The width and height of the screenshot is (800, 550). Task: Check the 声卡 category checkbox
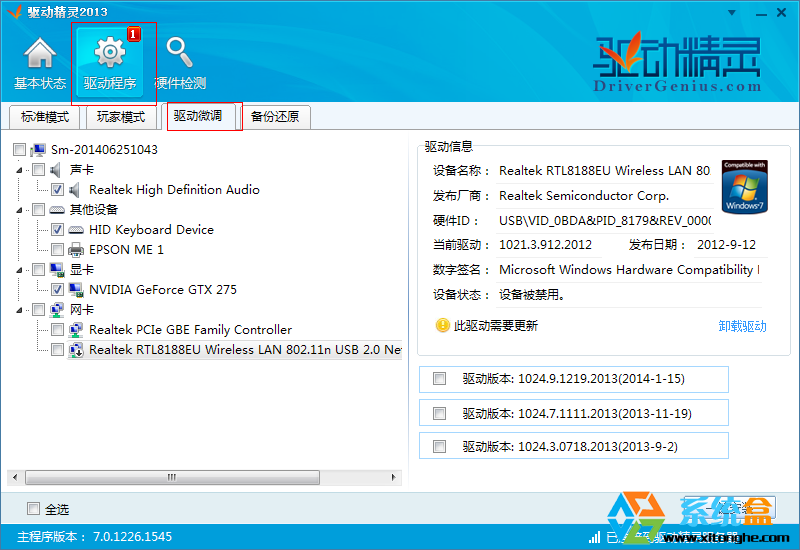(38, 169)
